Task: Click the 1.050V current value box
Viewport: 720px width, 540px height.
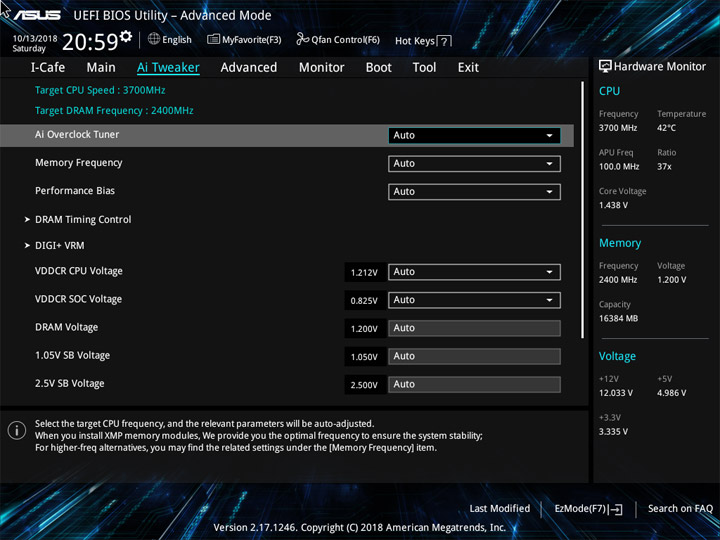Action: click(x=365, y=357)
